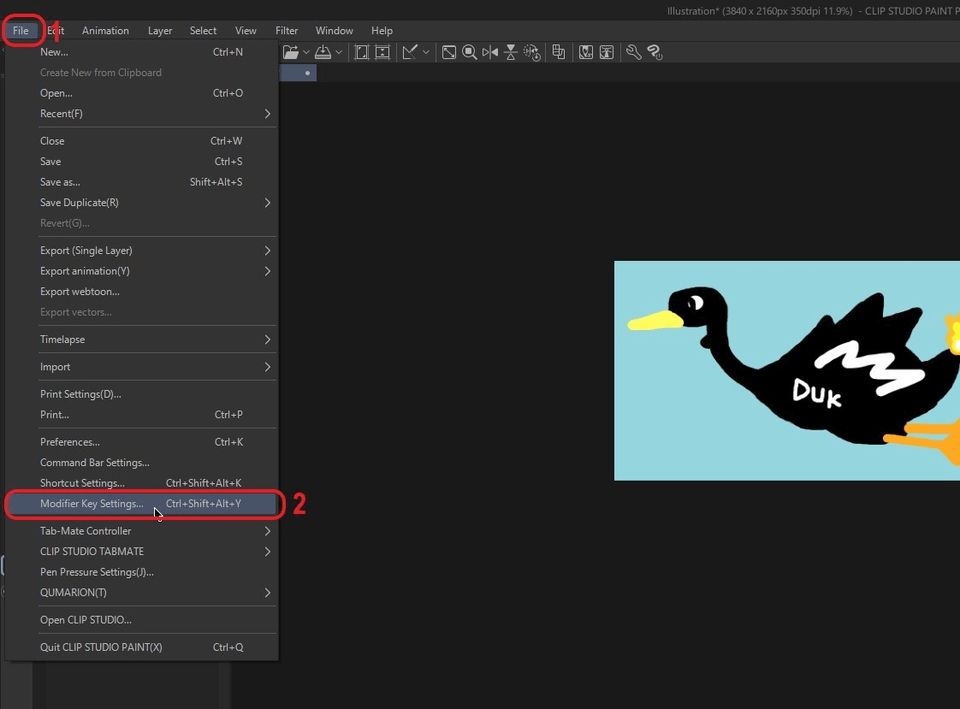Choose Quit CLIP STUDIO PAINT(X)
The image size is (960, 709).
[141, 647]
